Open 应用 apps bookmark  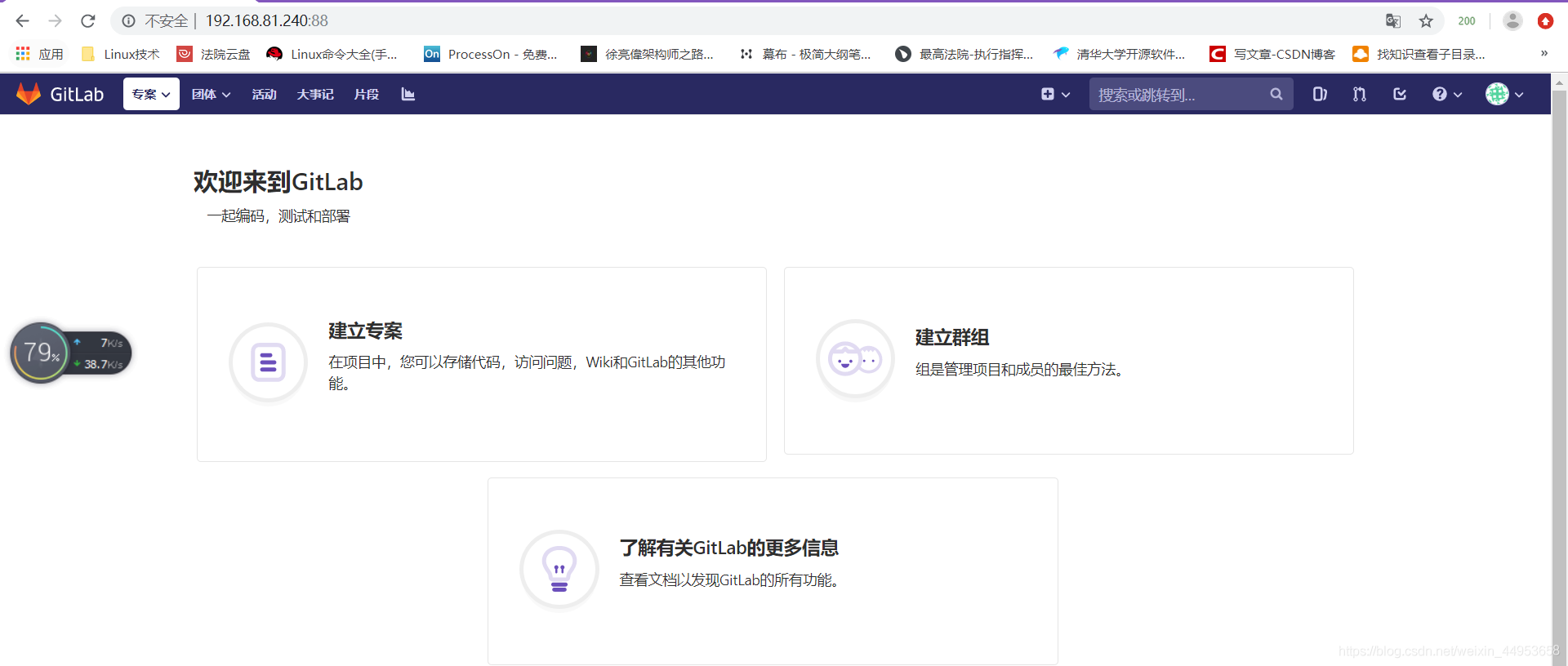[x=39, y=54]
